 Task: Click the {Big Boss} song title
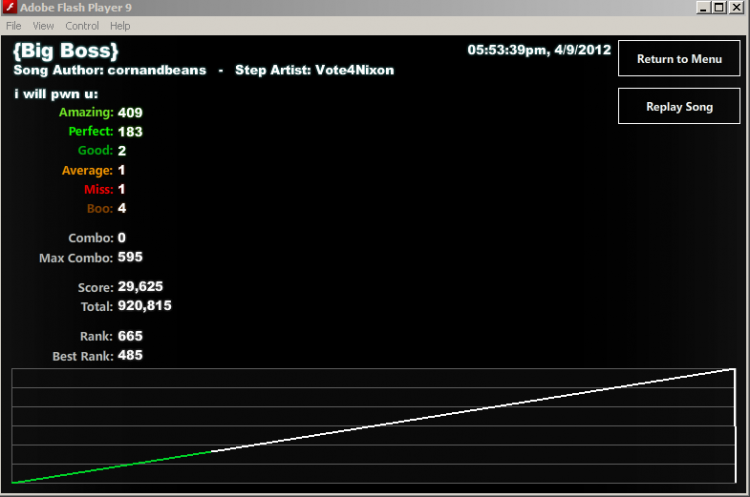coord(66,51)
